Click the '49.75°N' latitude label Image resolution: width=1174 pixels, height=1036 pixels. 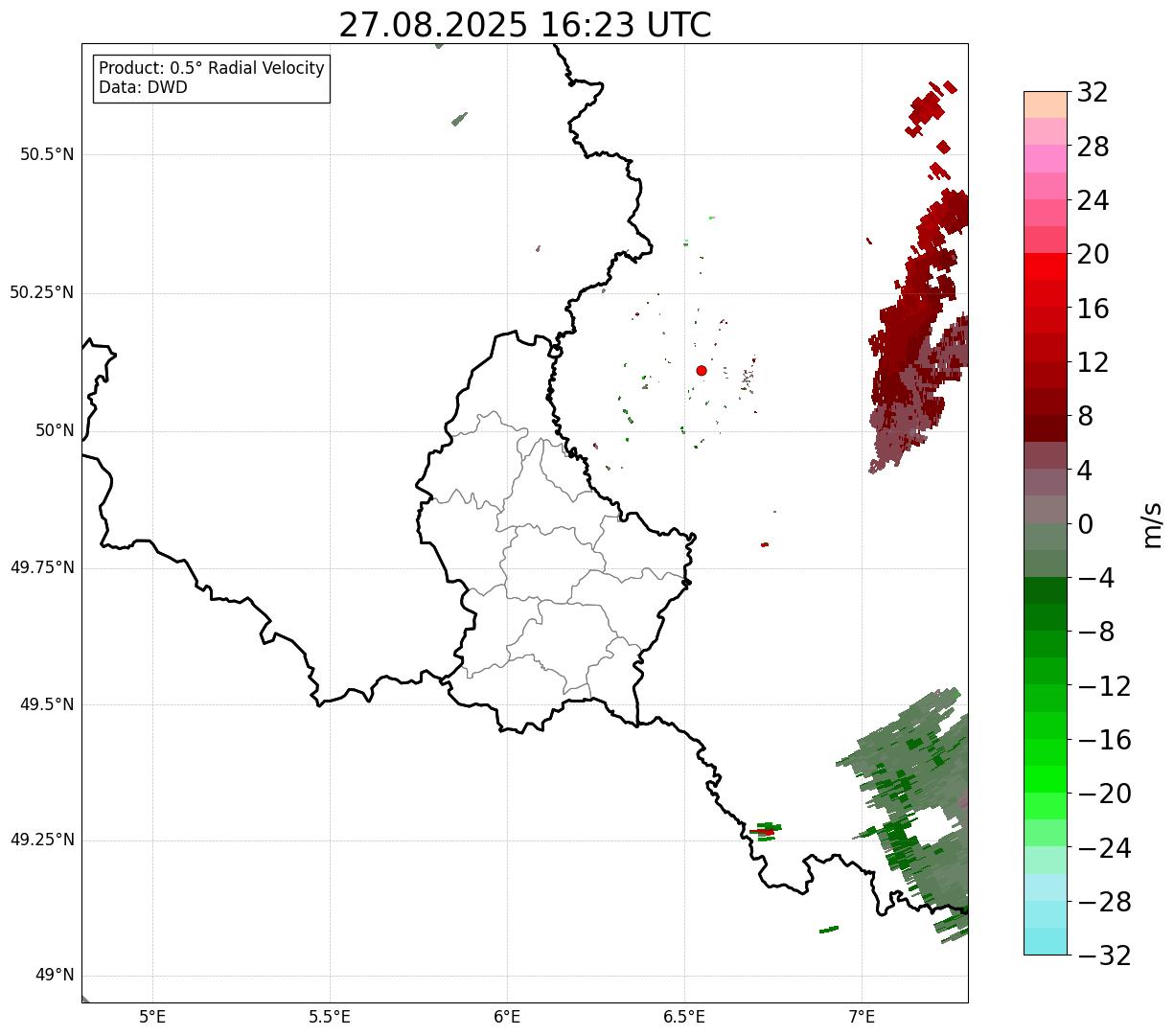(42, 567)
